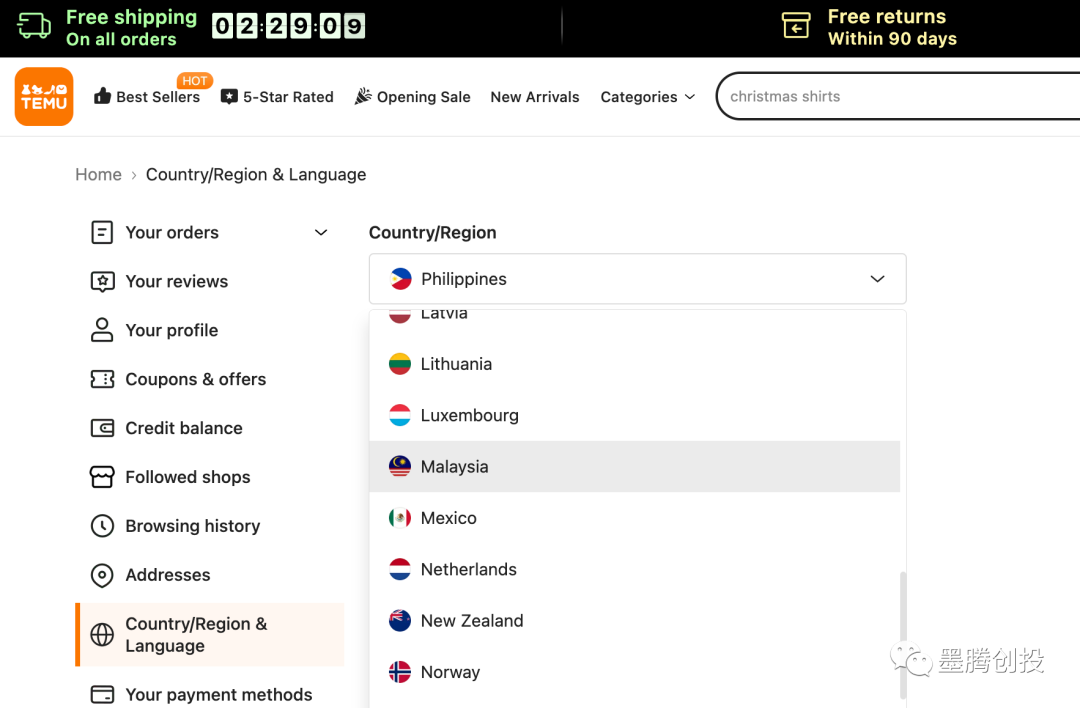Click the Your orders list icon
Screen dimensions: 1080x708
pyautogui.click(x=102, y=233)
